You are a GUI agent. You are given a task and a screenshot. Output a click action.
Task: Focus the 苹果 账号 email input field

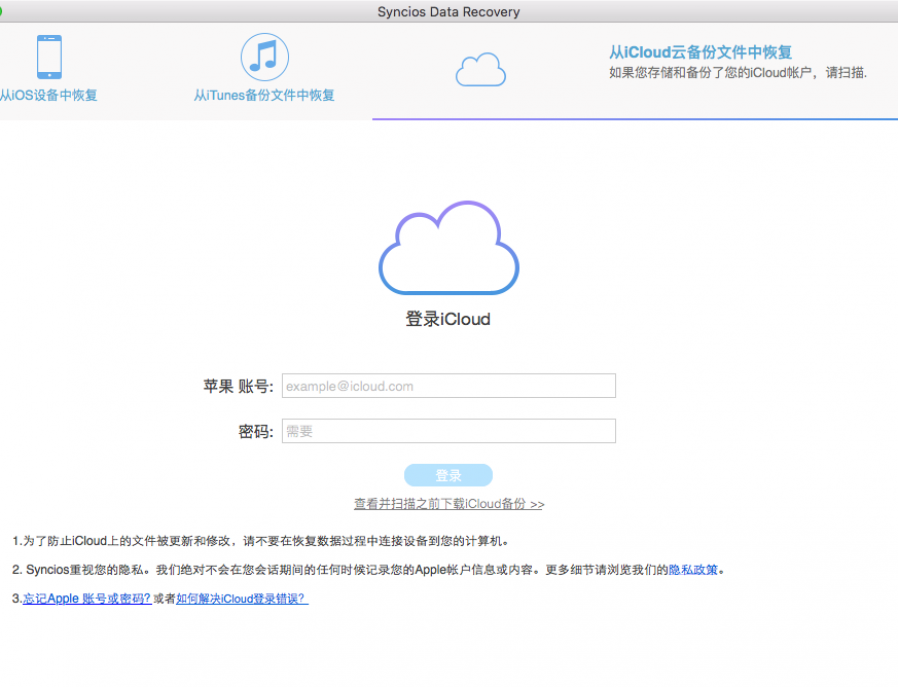449,386
